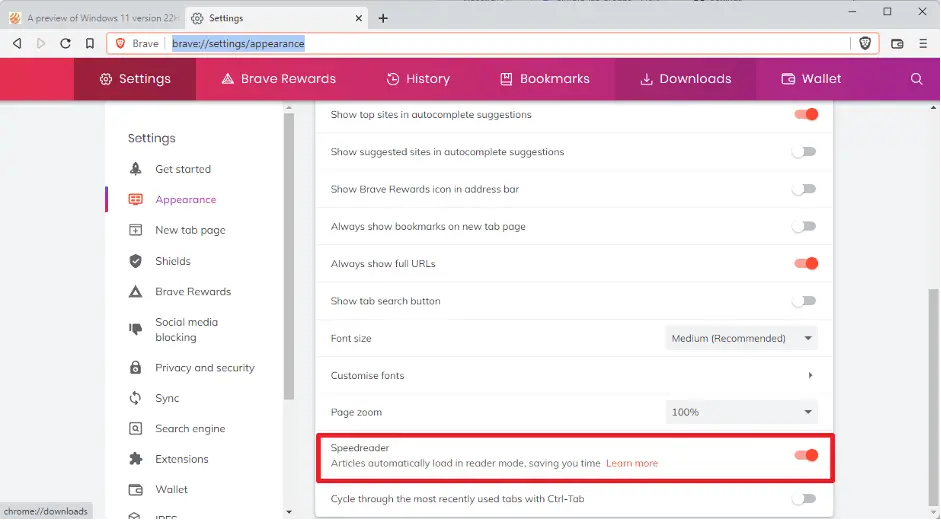The image size is (941, 520).
Task: Click the Privacy and security lock icon
Action: click(136, 367)
